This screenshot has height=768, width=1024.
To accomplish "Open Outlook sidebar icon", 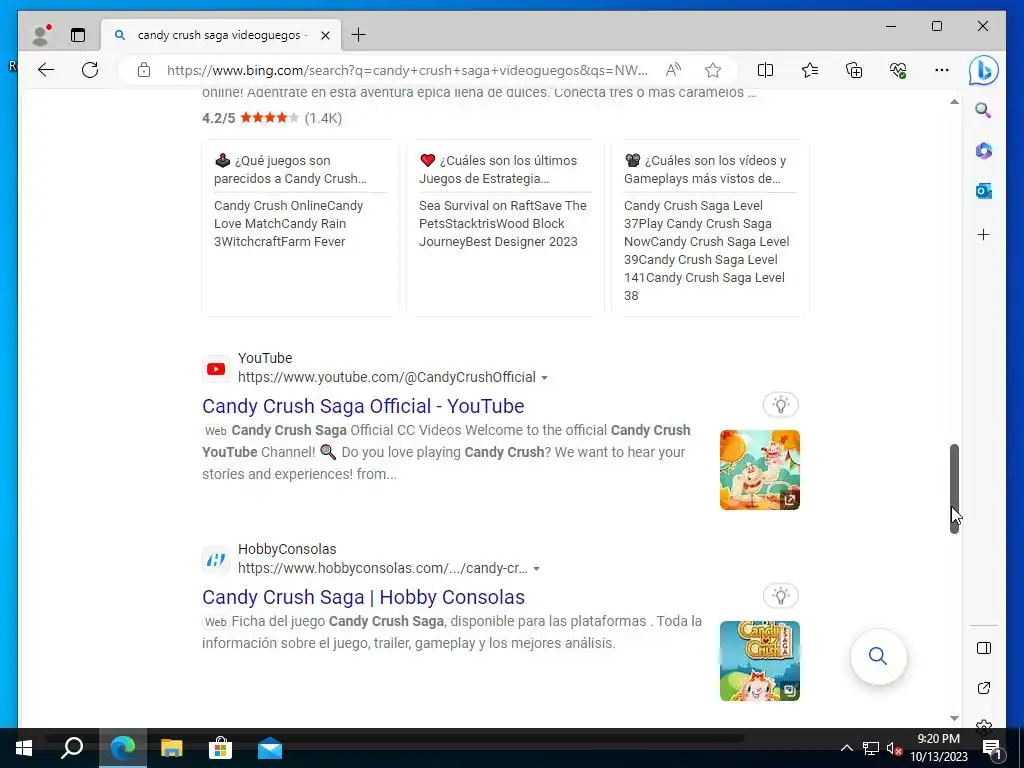I will (x=984, y=191).
